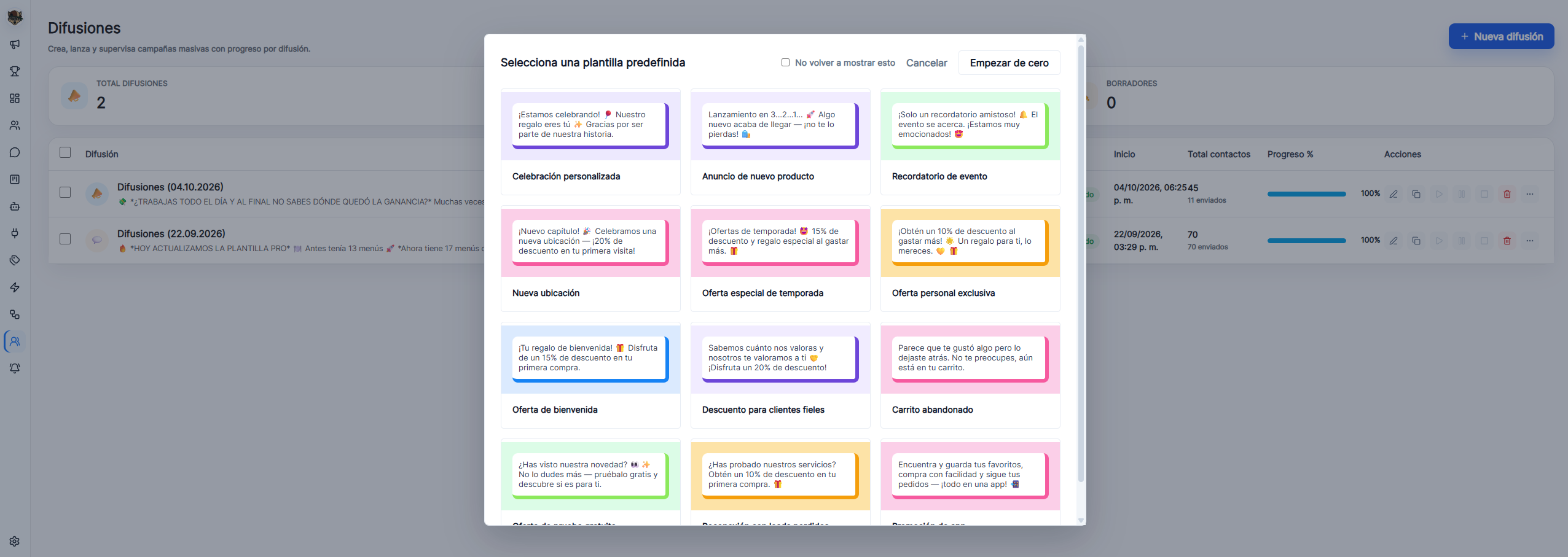Click the Cancelar link in template dialog
This screenshot has width=1568, height=557.
(927, 63)
